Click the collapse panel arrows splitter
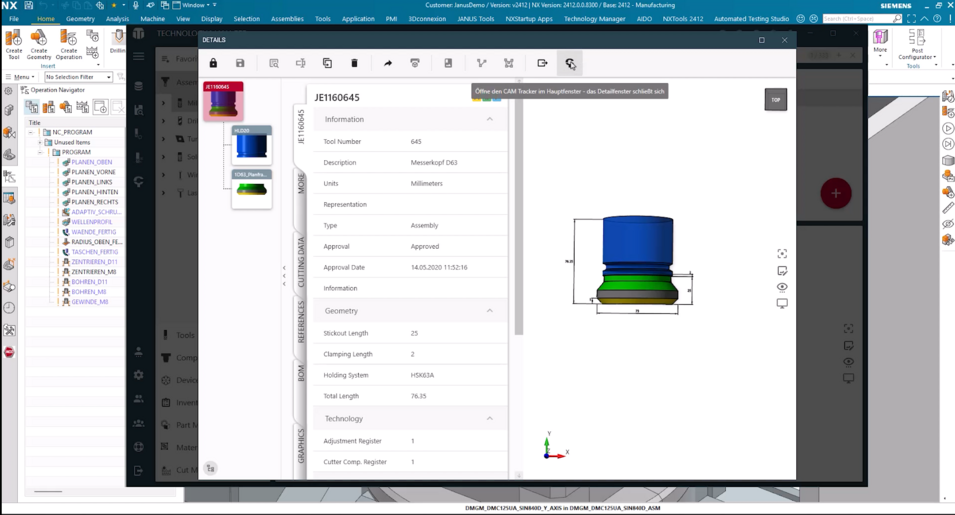 284,276
